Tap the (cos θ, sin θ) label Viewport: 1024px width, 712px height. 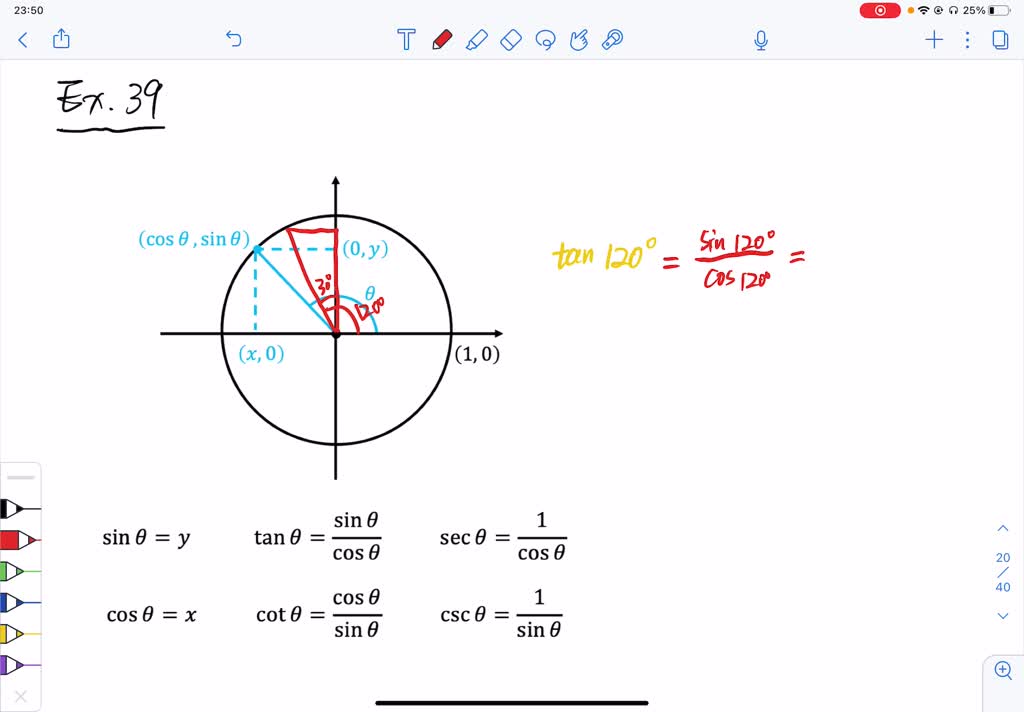194,239
